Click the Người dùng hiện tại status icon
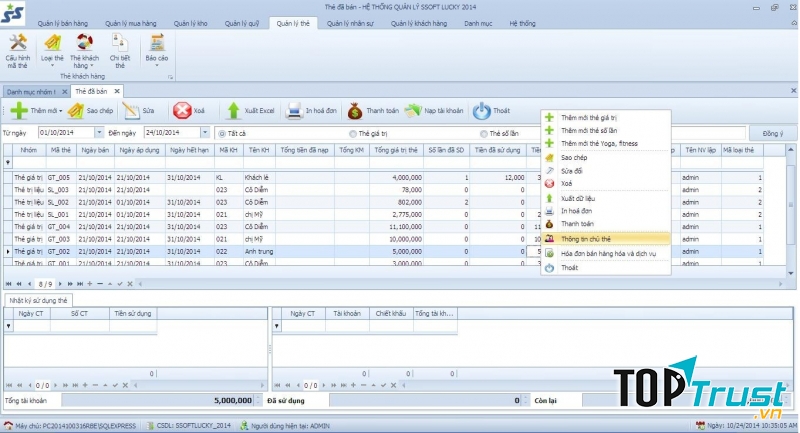800x433 pixels. pyautogui.click(x=244, y=425)
